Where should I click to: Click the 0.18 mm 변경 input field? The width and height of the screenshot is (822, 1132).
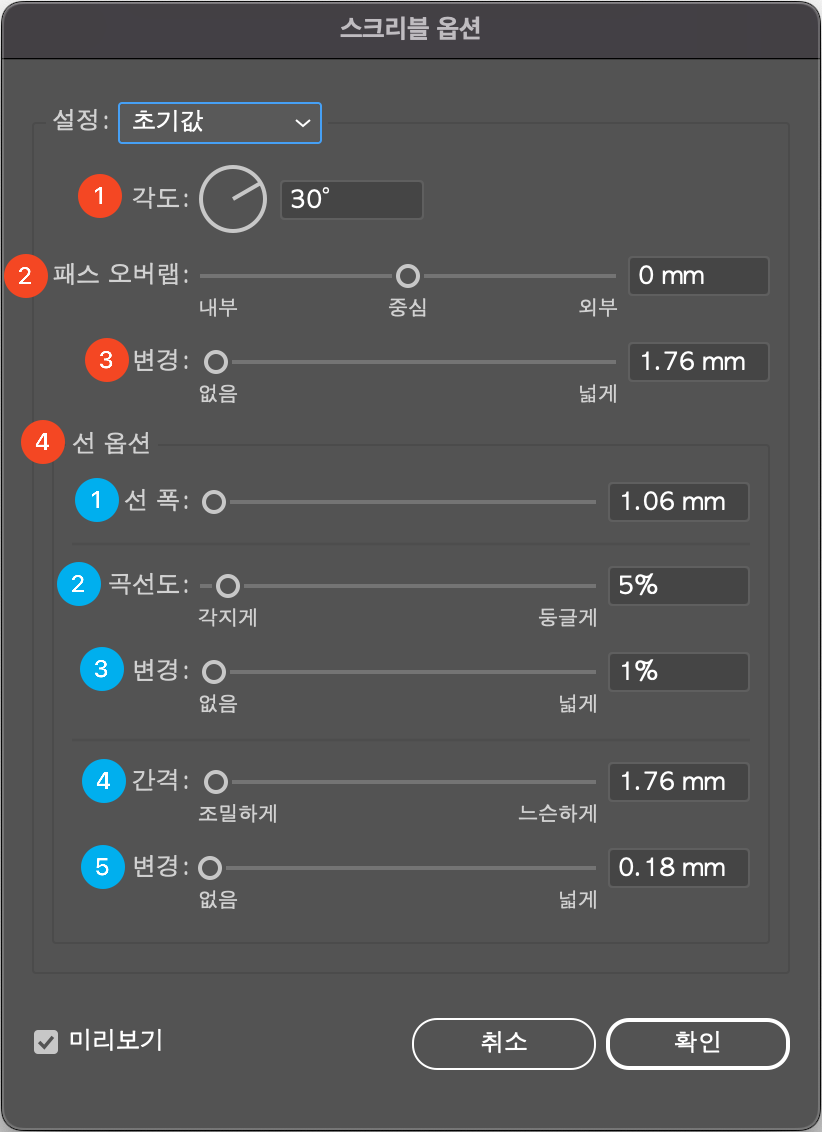(x=678, y=867)
